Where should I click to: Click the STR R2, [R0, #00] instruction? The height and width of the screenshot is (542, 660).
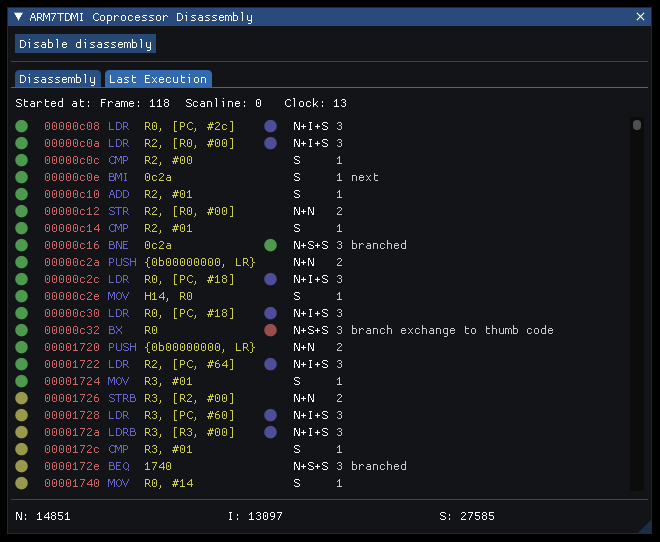[x=171, y=211]
